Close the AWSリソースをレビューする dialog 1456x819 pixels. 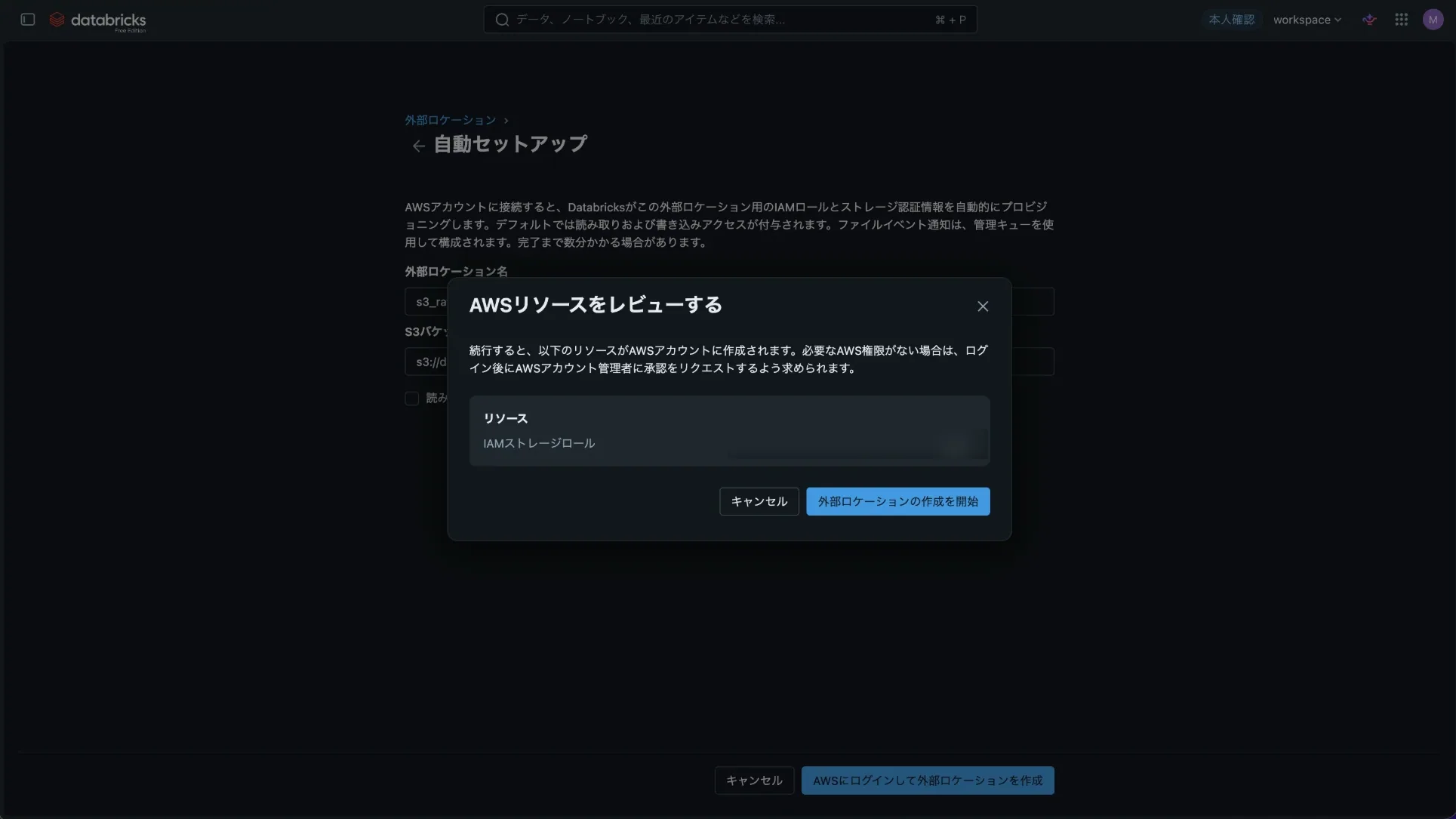(982, 306)
